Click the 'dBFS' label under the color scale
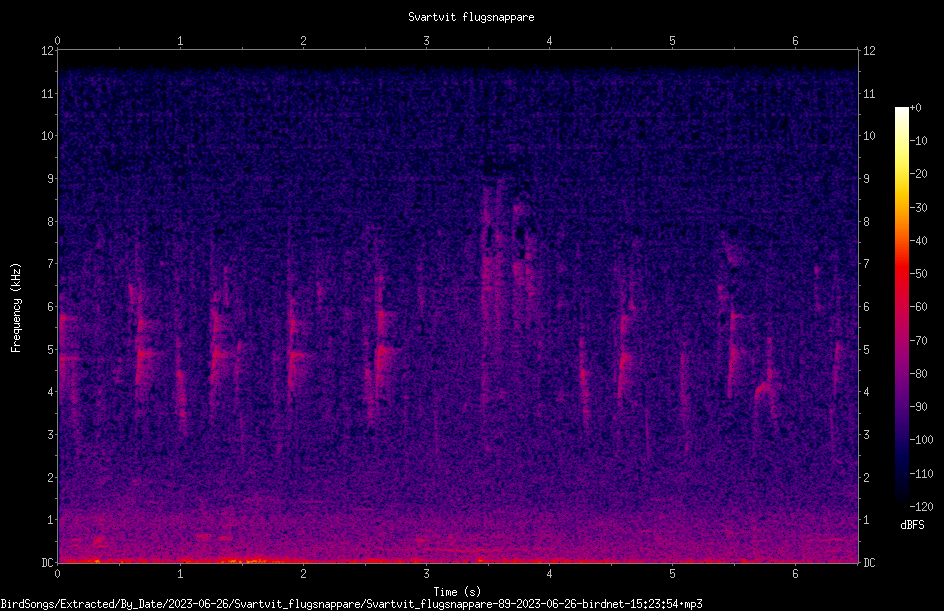Viewport: 944px width, 611px height. 912,525
